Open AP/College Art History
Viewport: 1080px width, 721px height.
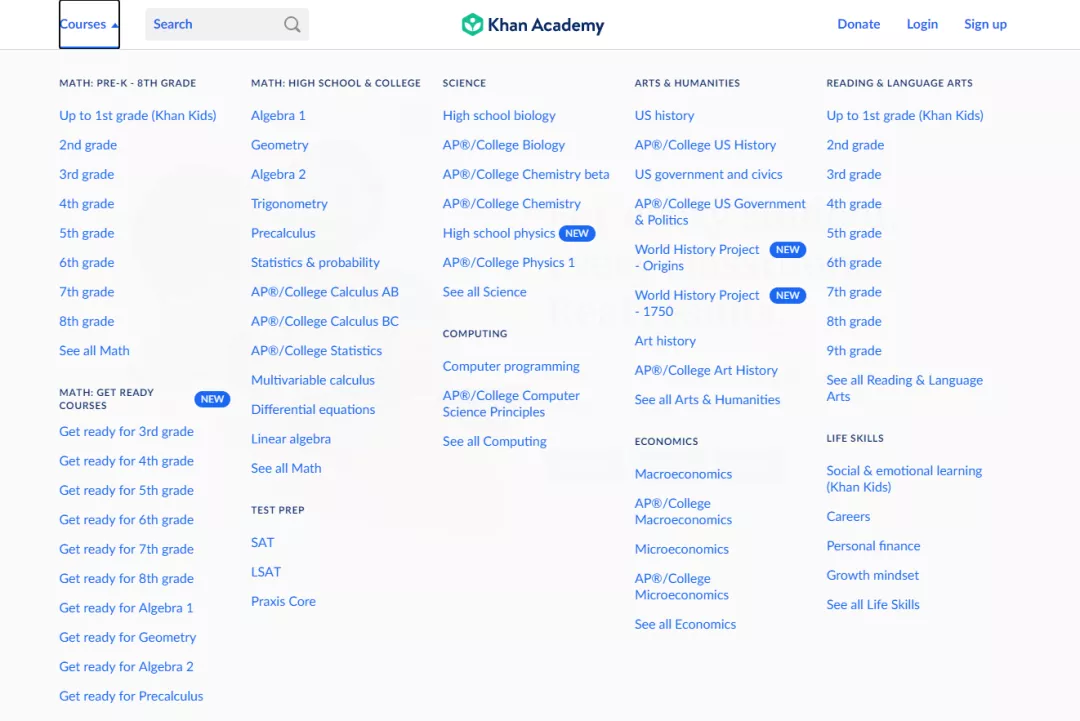705,370
